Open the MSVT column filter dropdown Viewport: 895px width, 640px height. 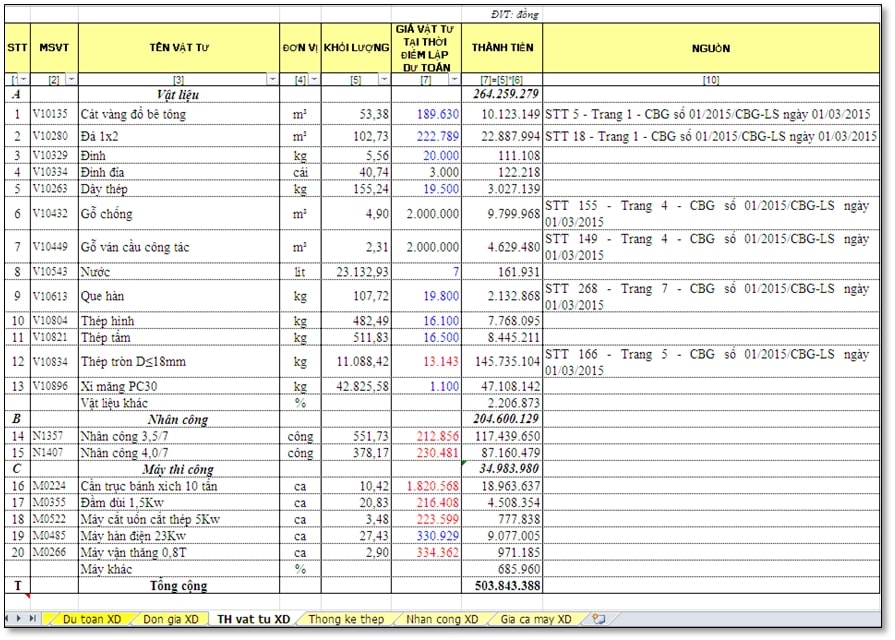(70, 79)
